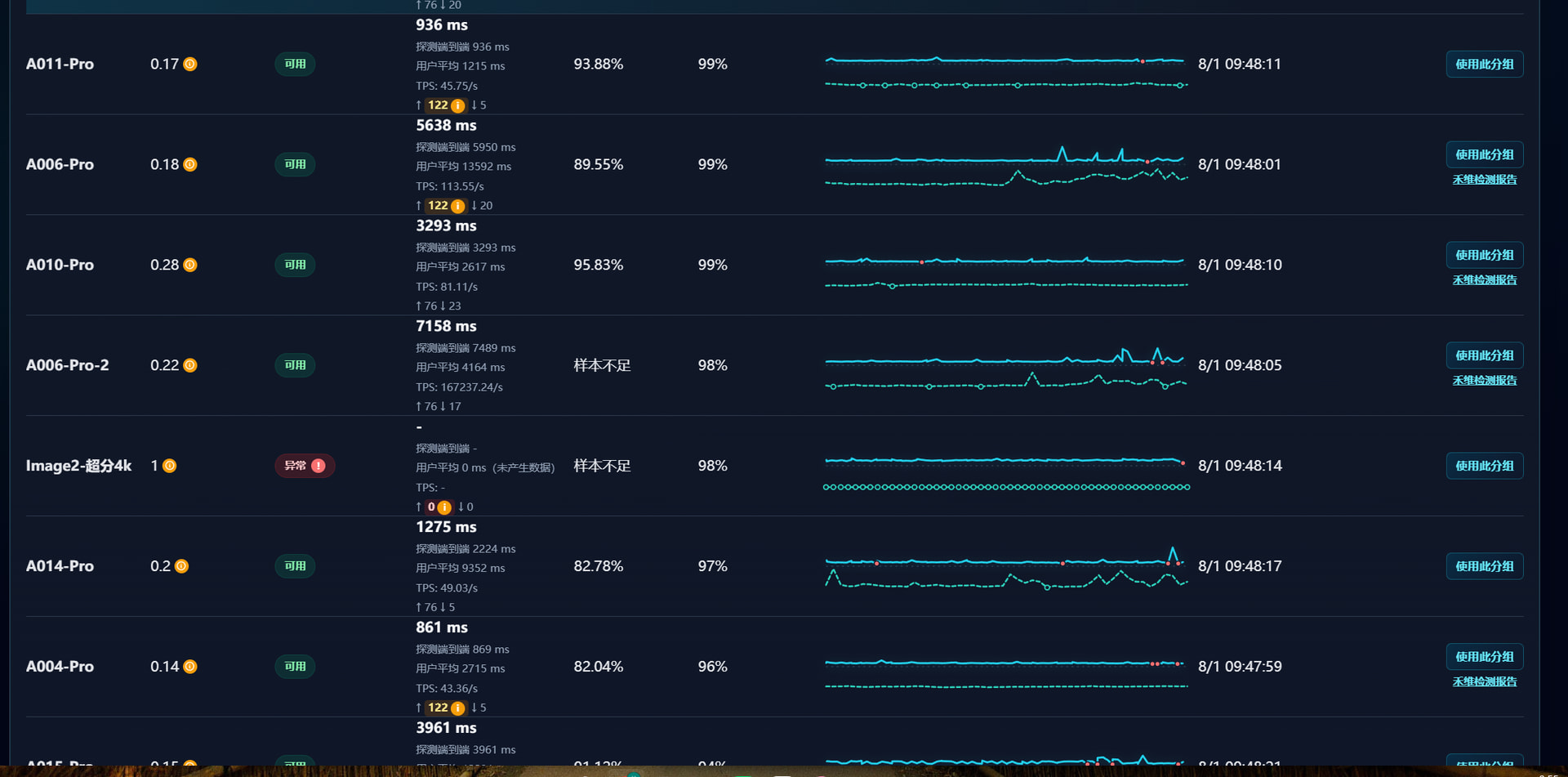This screenshot has height=777, width=1568.
Task: Click the info icon next to 0 in Image2-超分4k row
Action: [444, 507]
